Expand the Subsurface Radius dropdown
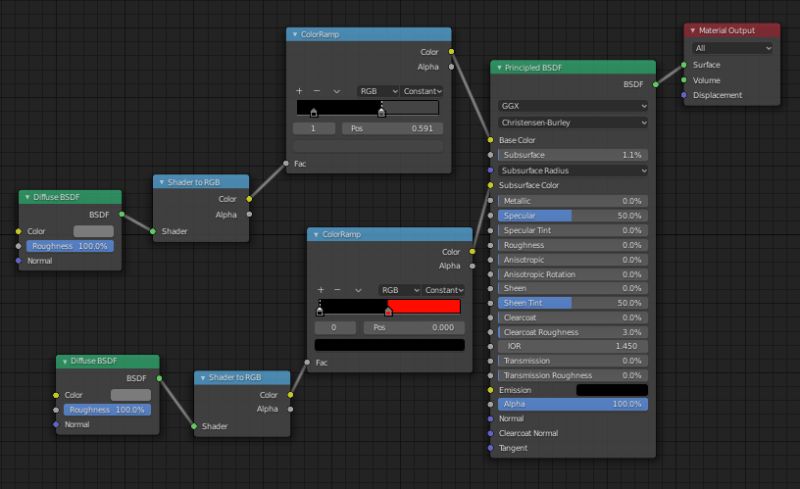 tap(573, 170)
